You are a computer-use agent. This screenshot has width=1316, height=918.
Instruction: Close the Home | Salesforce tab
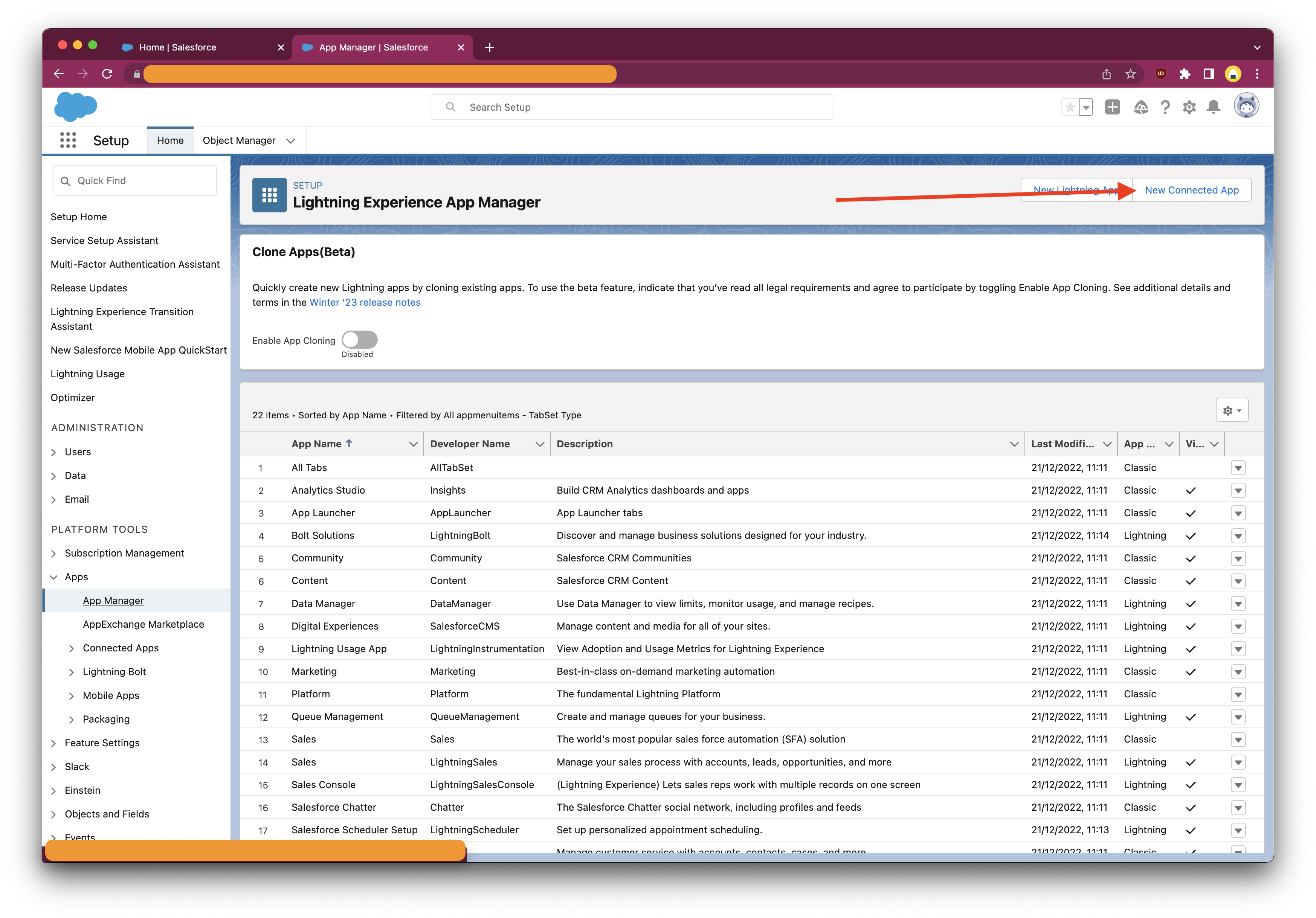281,47
